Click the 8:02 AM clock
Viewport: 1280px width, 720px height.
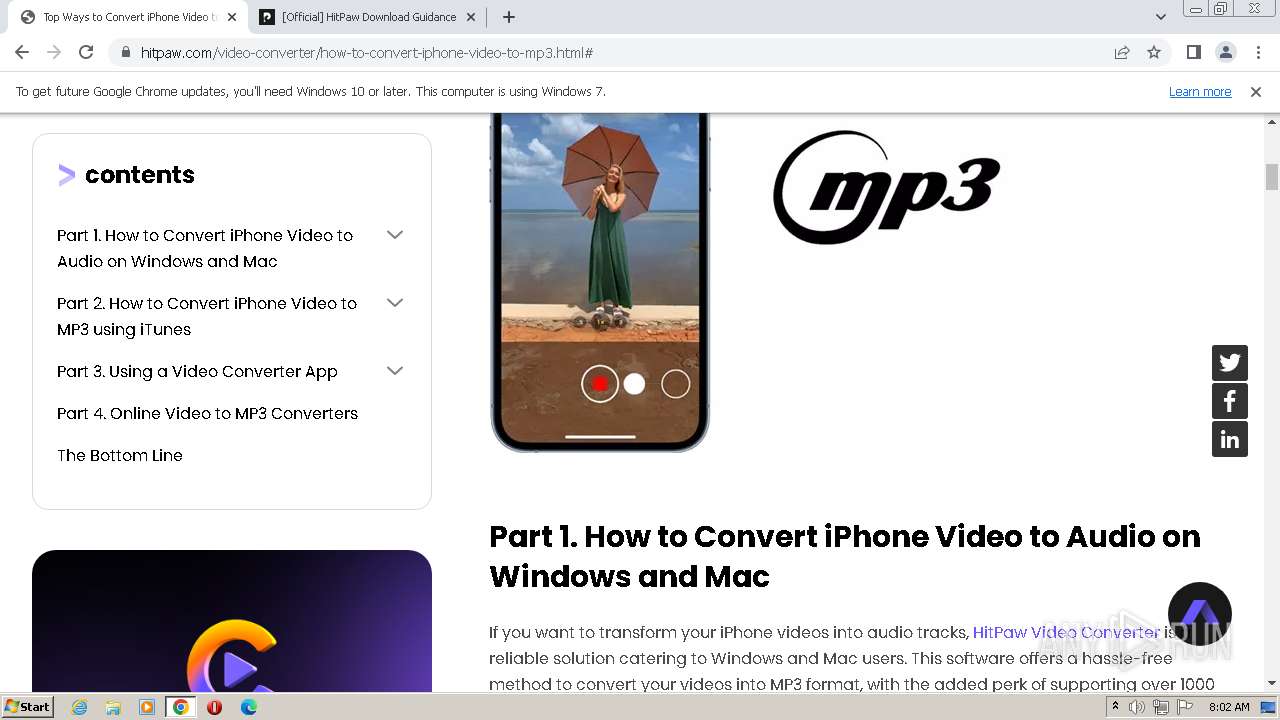(x=1229, y=707)
